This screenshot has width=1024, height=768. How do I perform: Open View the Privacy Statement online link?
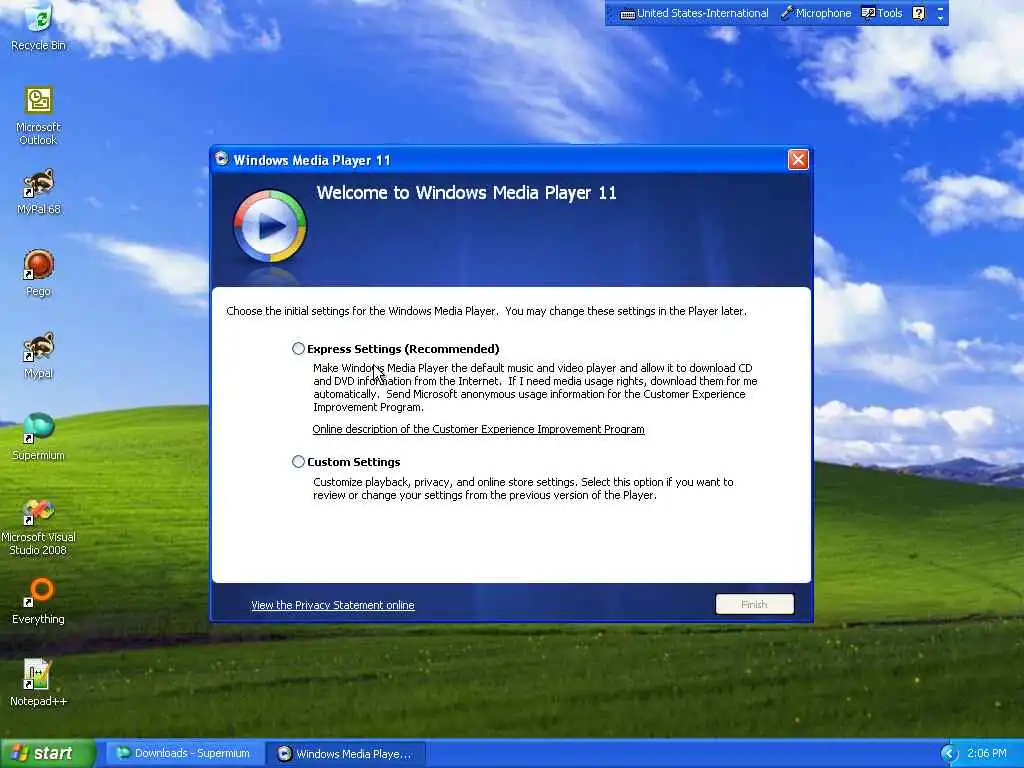tap(333, 605)
